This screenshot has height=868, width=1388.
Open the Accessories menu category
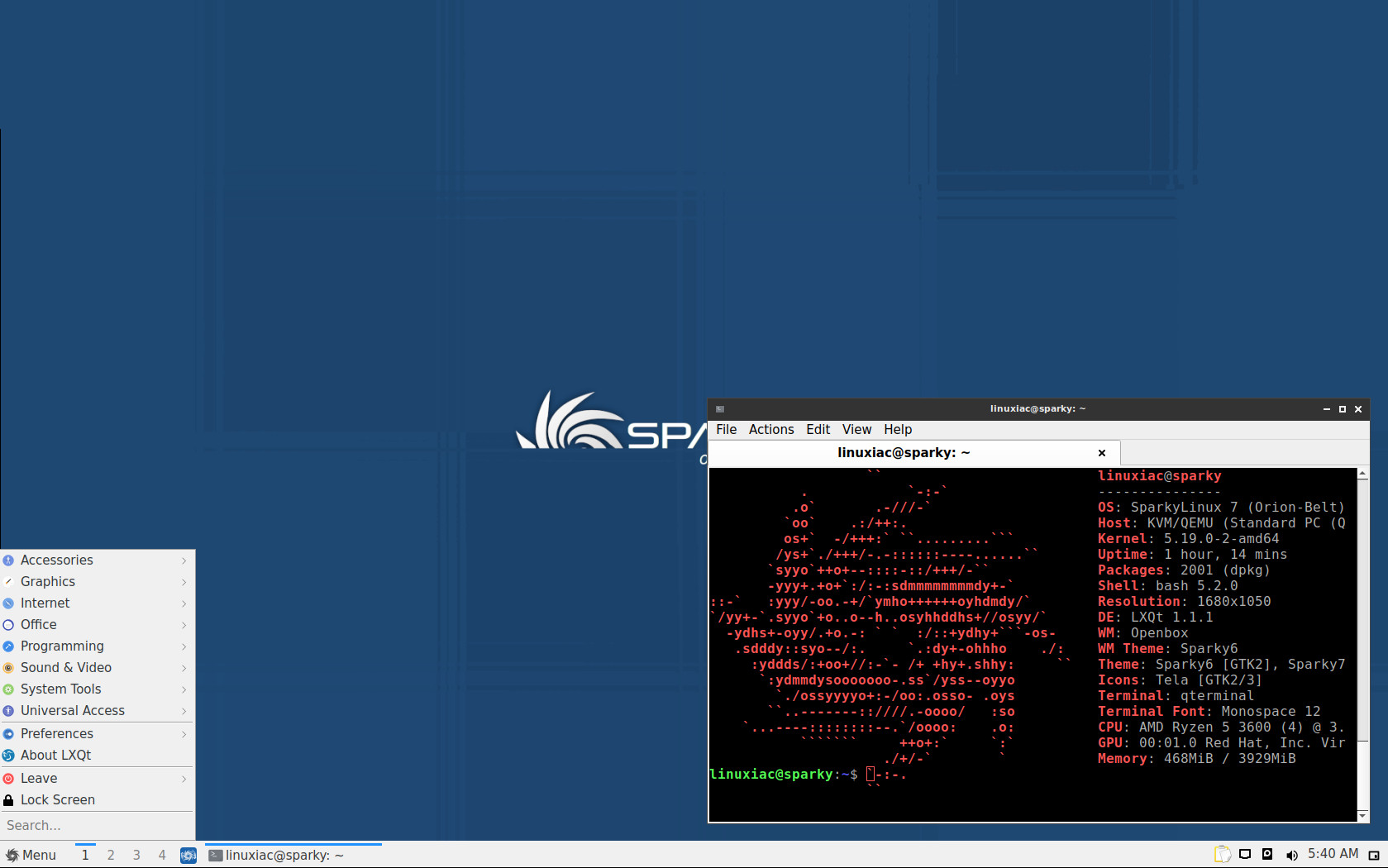(98, 560)
